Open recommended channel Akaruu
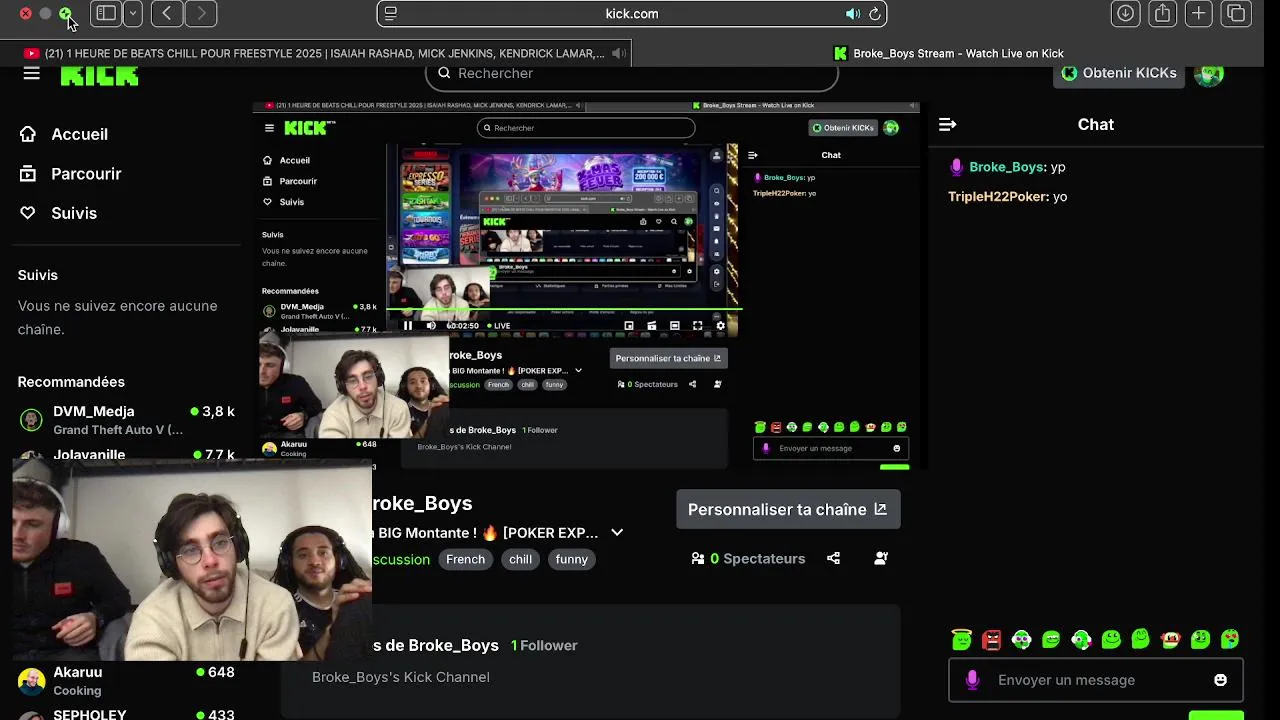The width and height of the screenshot is (1280, 720). coord(128,681)
